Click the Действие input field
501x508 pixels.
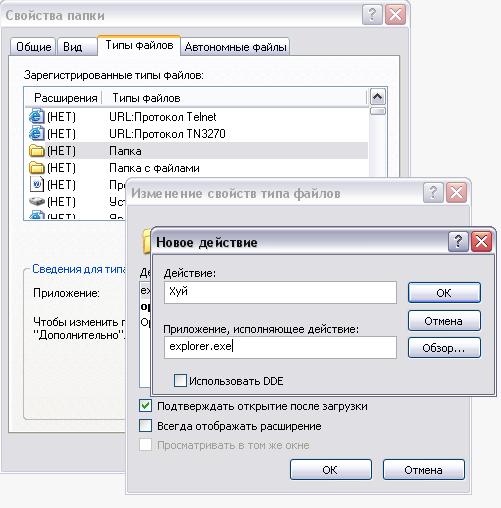point(280,292)
